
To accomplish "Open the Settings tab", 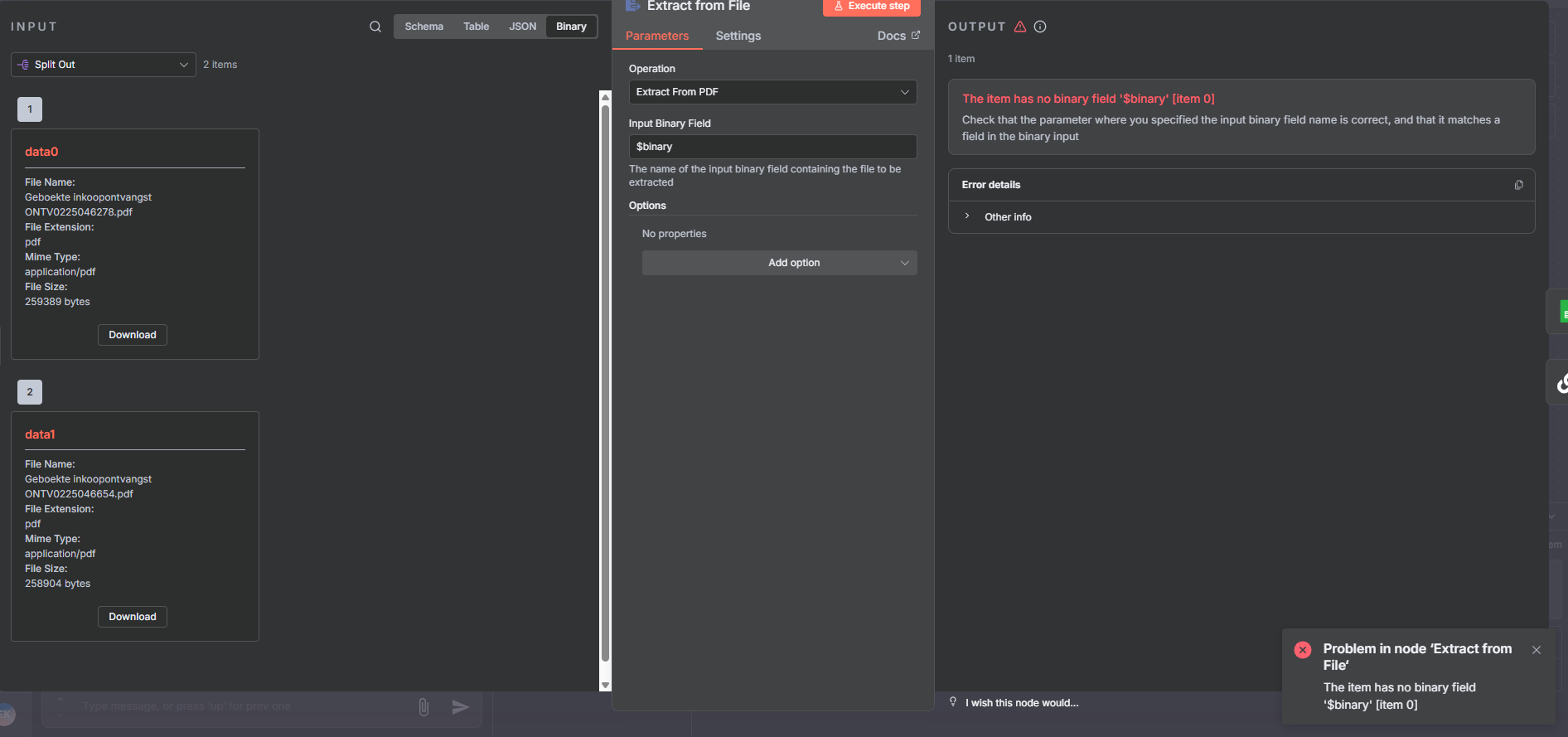I will pyautogui.click(x=738, y=36).
